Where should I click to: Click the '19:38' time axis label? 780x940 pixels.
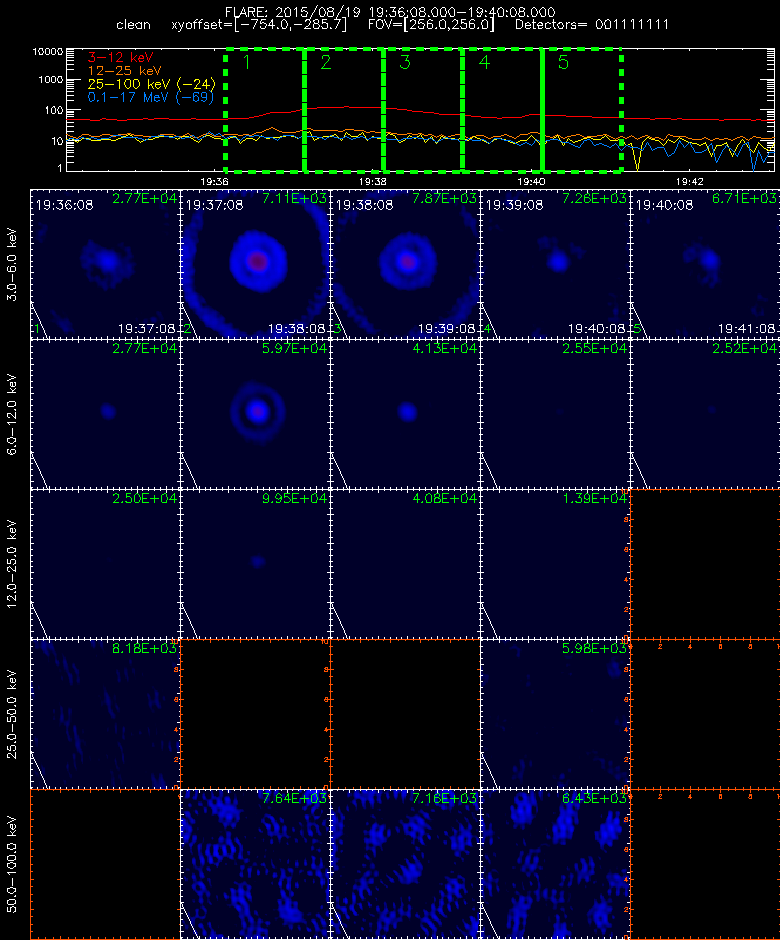372,181
